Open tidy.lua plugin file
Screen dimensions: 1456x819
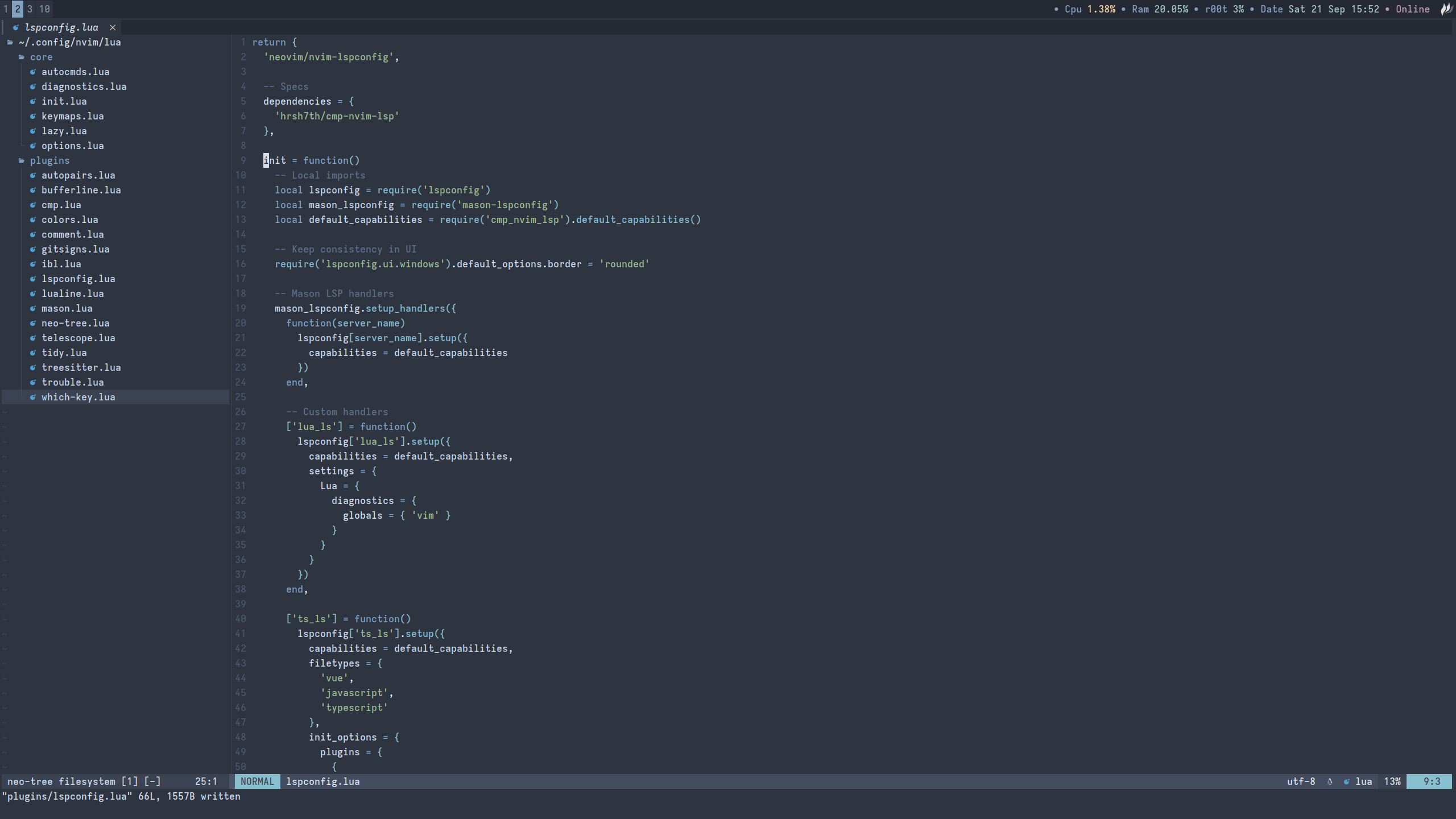(x=64, y=353)
